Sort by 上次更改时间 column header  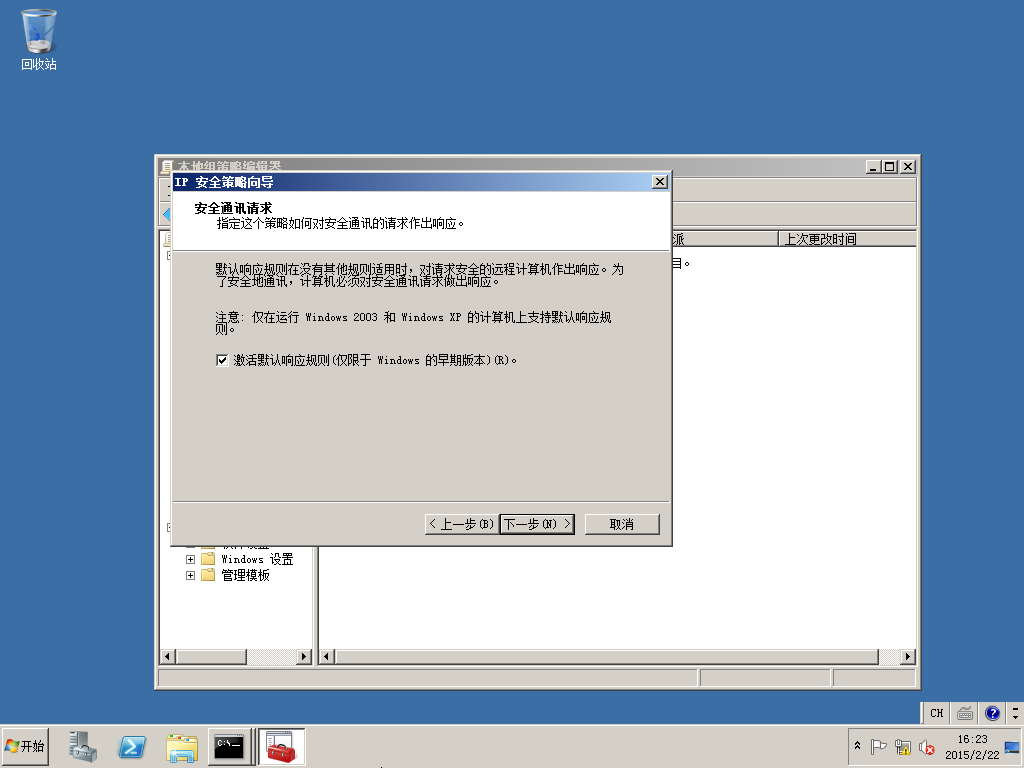[846, 239]
